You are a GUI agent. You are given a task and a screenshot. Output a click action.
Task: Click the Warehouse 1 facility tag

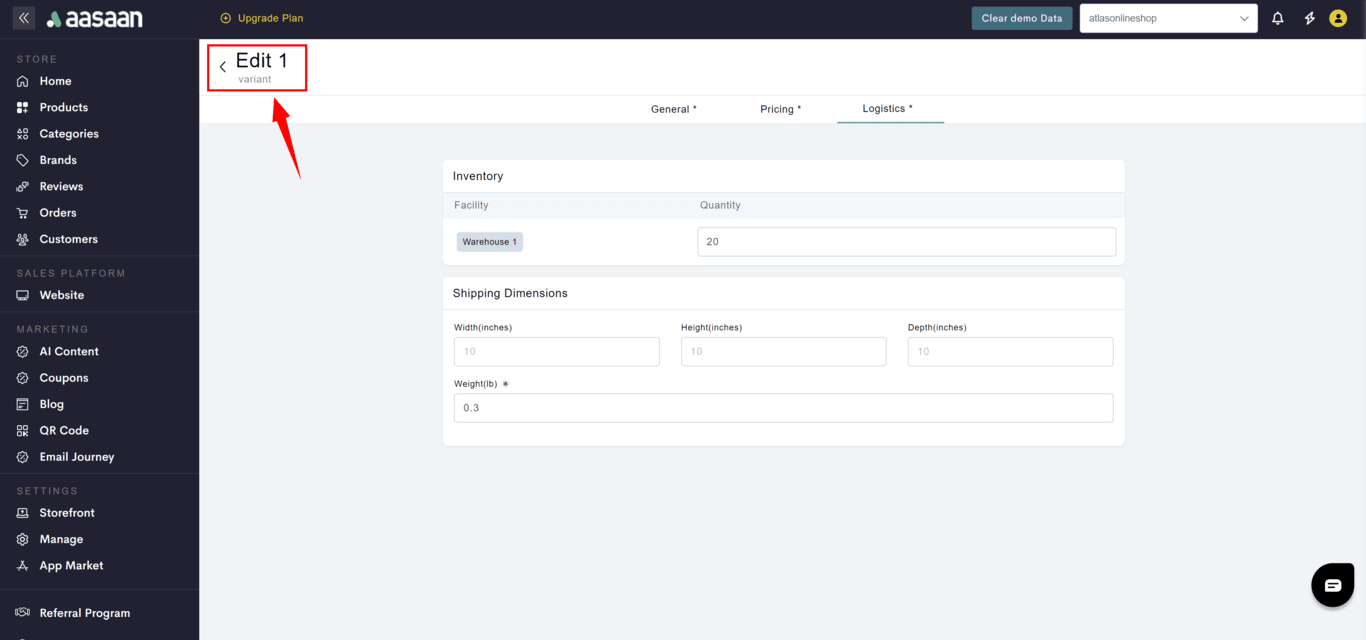coord(490,242)
